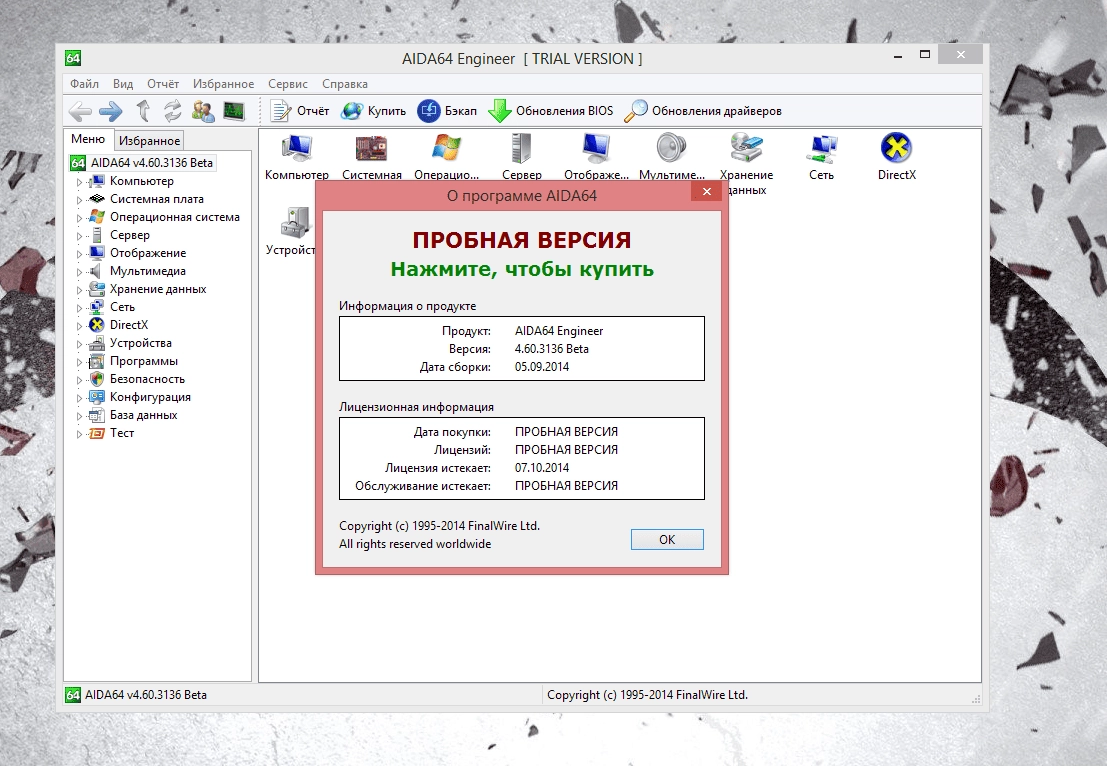Select База данных in the tree

143,415
